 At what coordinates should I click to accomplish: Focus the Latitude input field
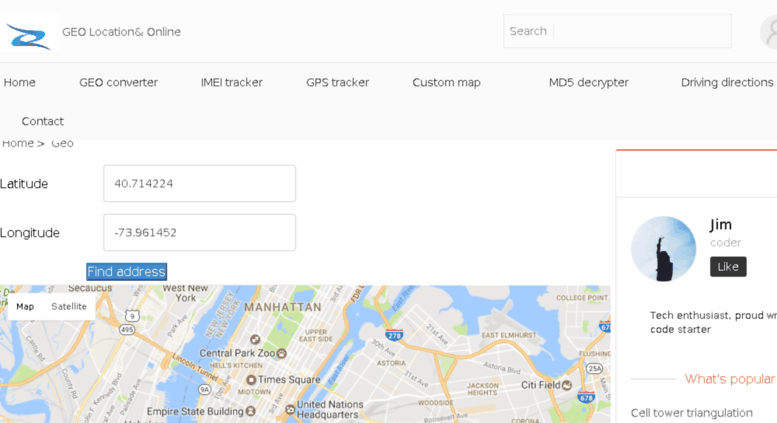(x=200, y=184)
